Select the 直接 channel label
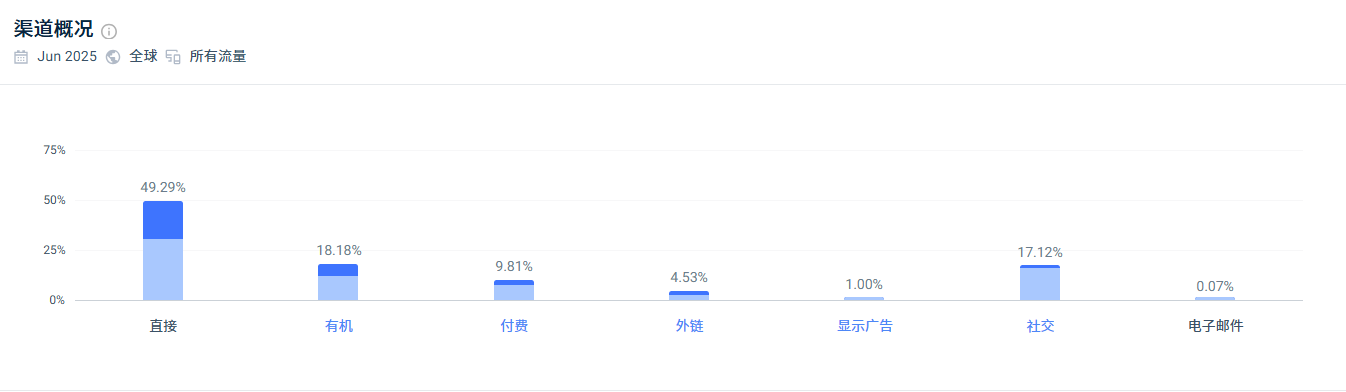This screenshot has width=1346, height=392. tap(163, 326)
